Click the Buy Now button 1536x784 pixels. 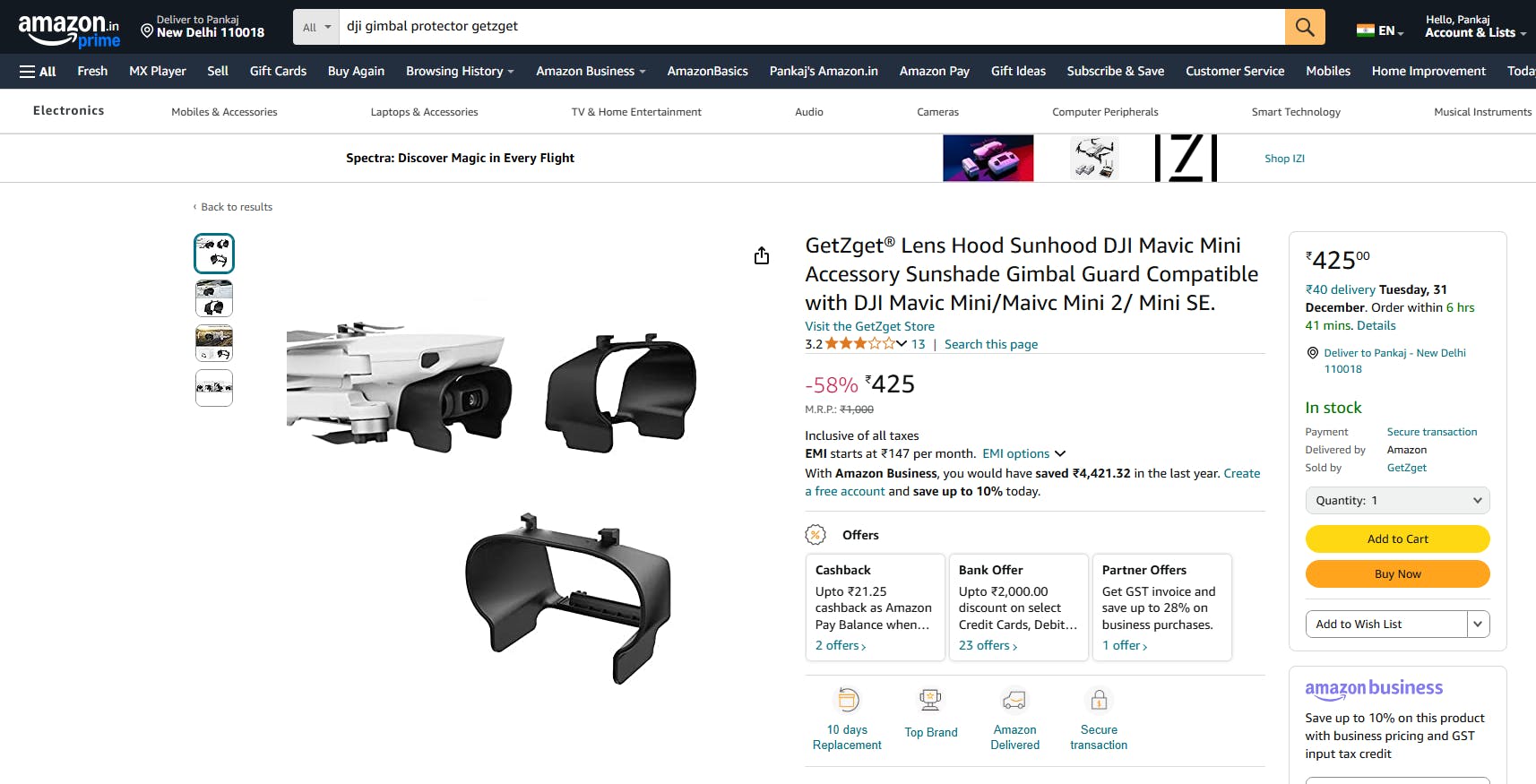1397,573
